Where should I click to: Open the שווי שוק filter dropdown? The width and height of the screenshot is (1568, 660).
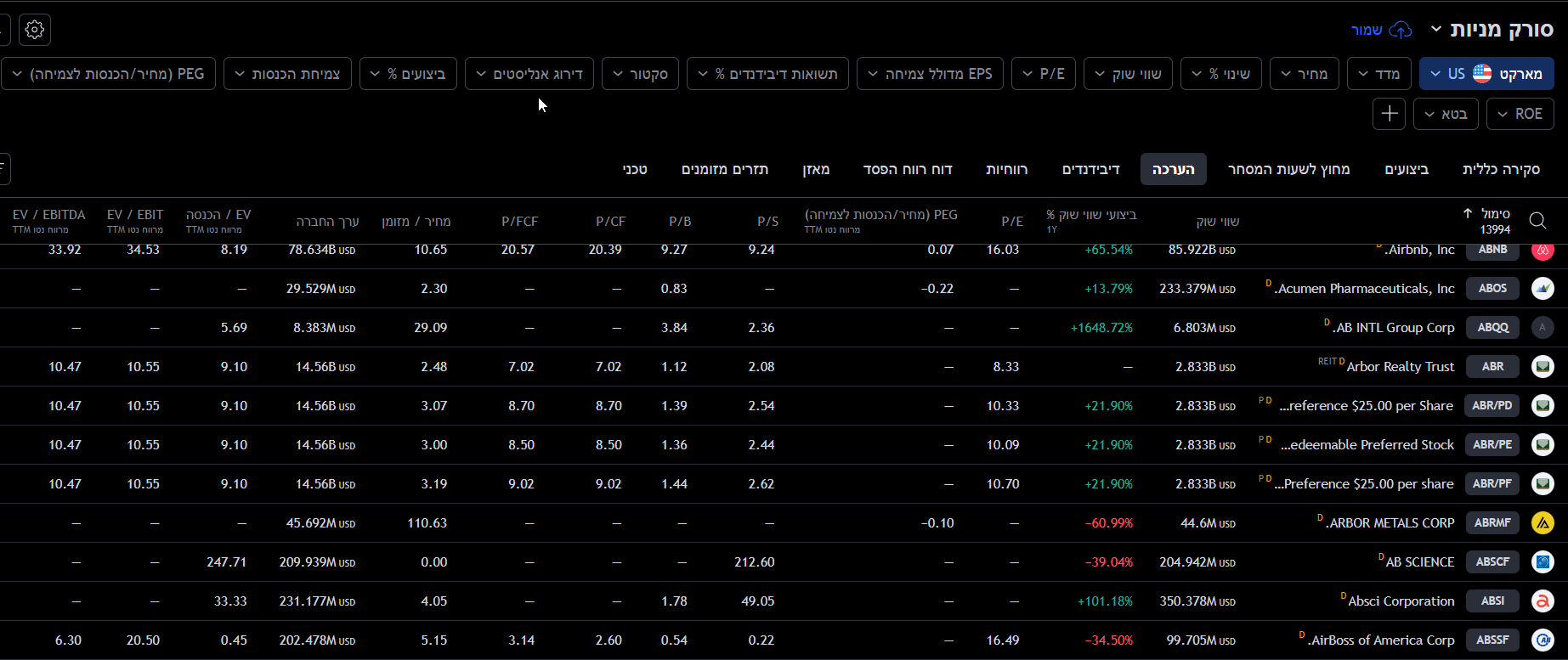1129,74
